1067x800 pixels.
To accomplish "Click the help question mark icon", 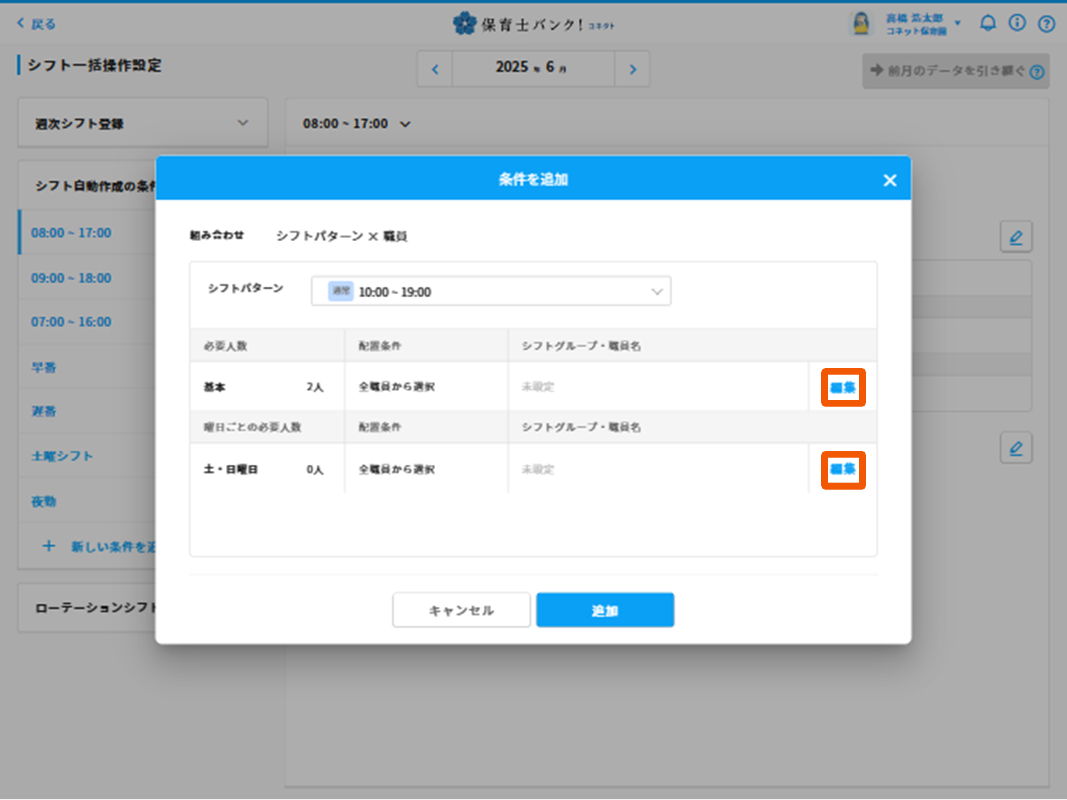I will (x=1046, y=23).
